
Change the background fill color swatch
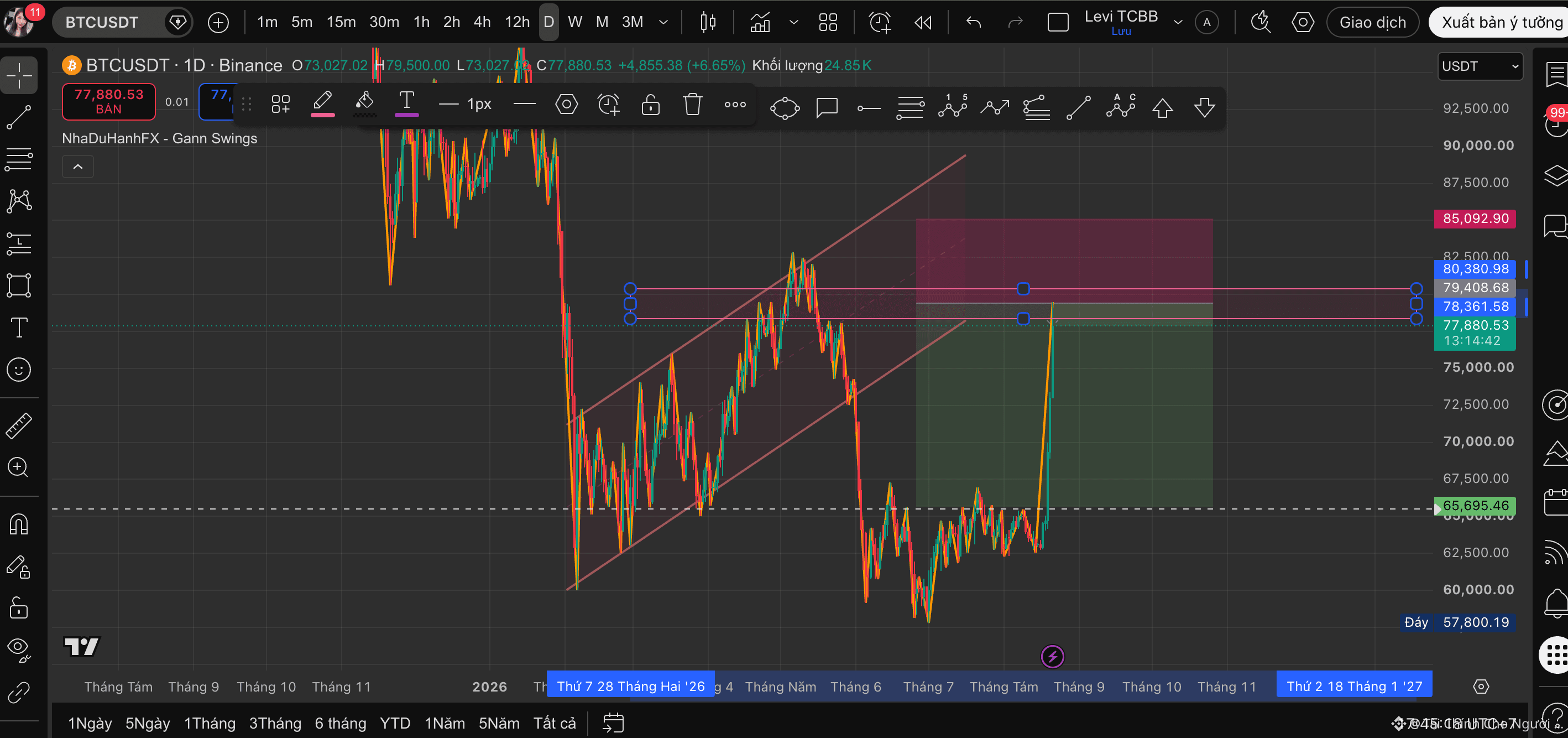pyautogui.click(x=364, y=104)
